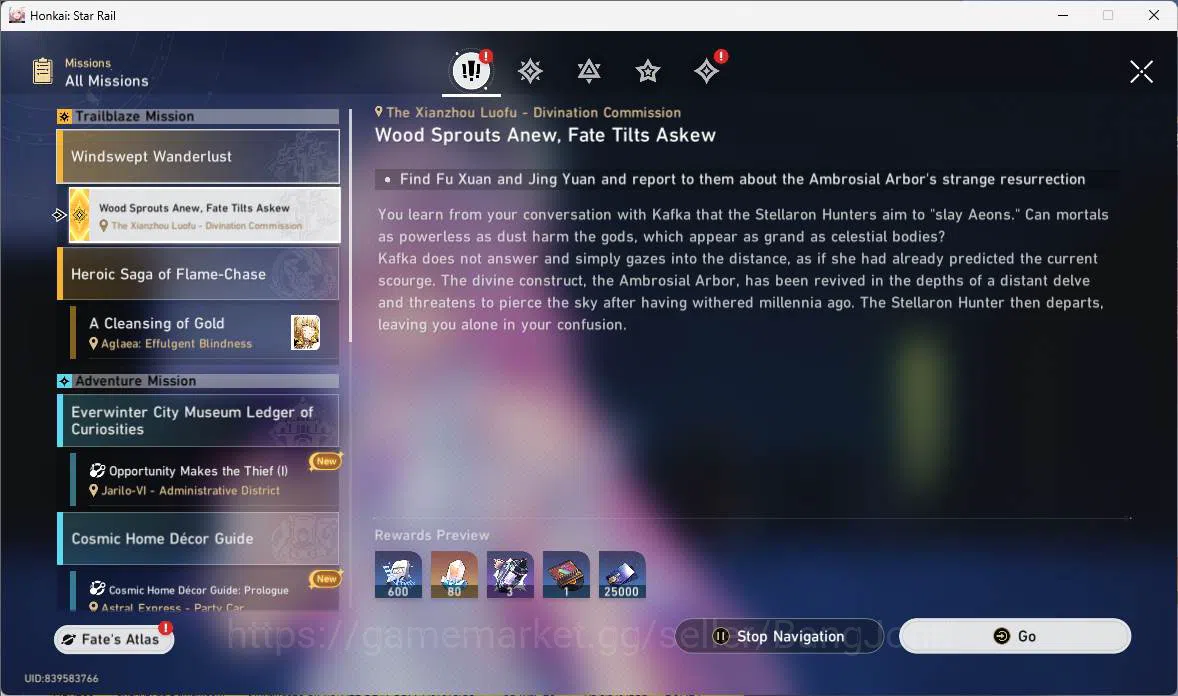
Task: Click the UID:839583766 text
Action: [62, 678]
